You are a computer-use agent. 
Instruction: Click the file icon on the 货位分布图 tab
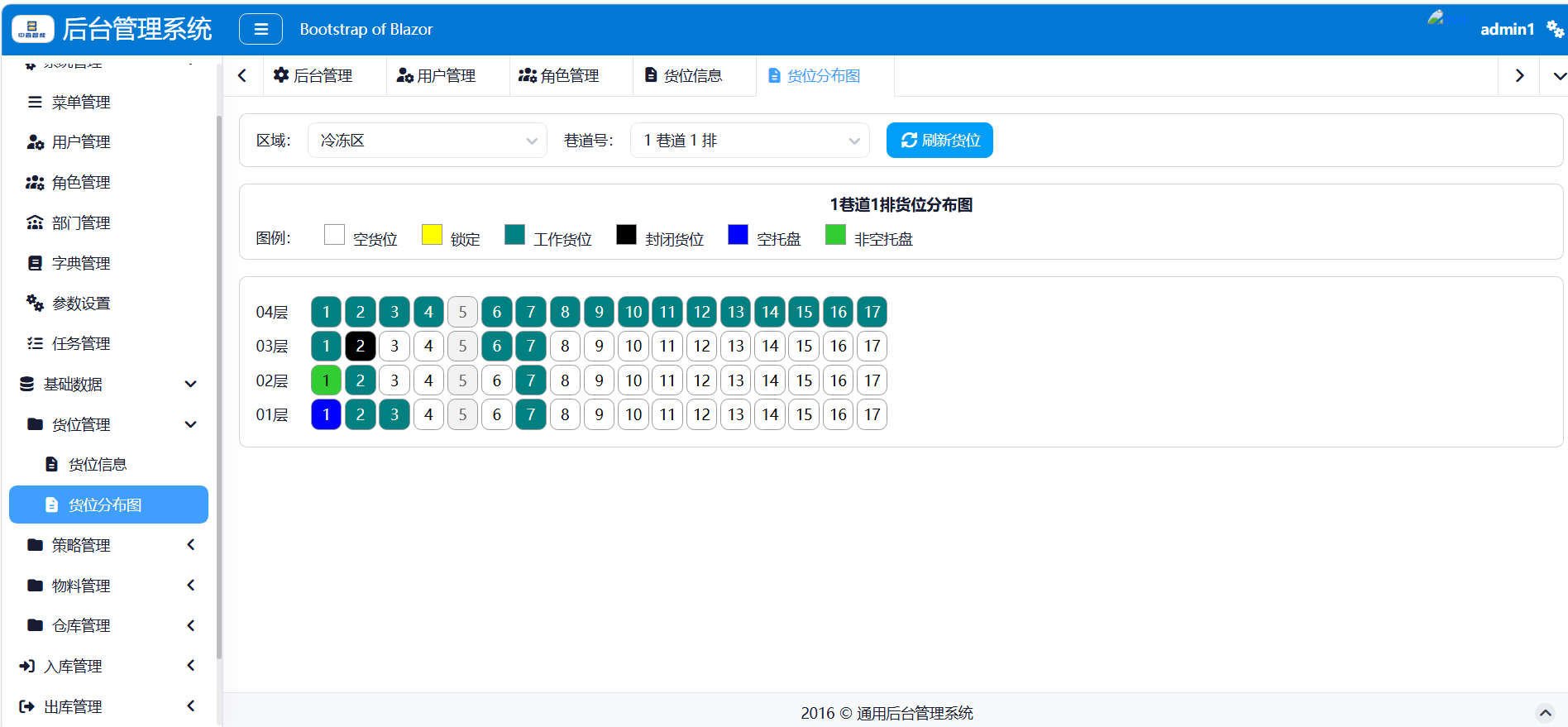(x=774, y=75)
